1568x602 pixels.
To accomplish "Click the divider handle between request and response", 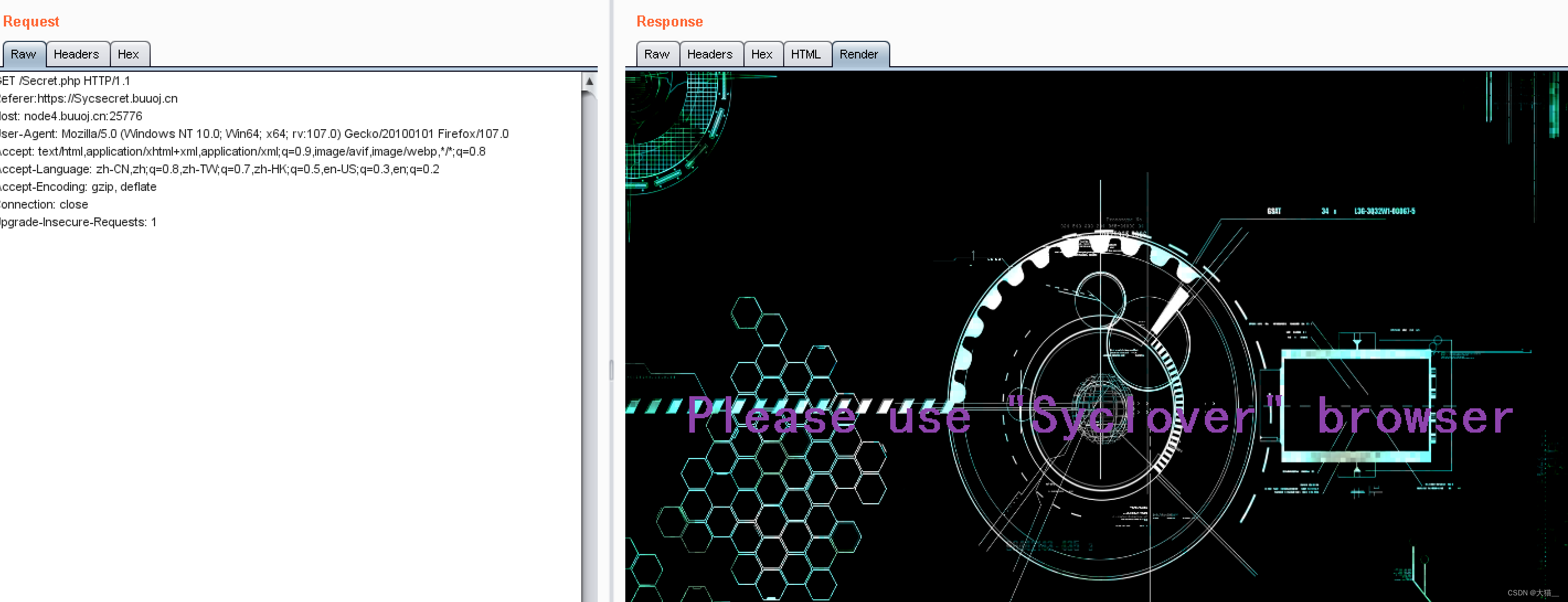I will pos(611,370).
